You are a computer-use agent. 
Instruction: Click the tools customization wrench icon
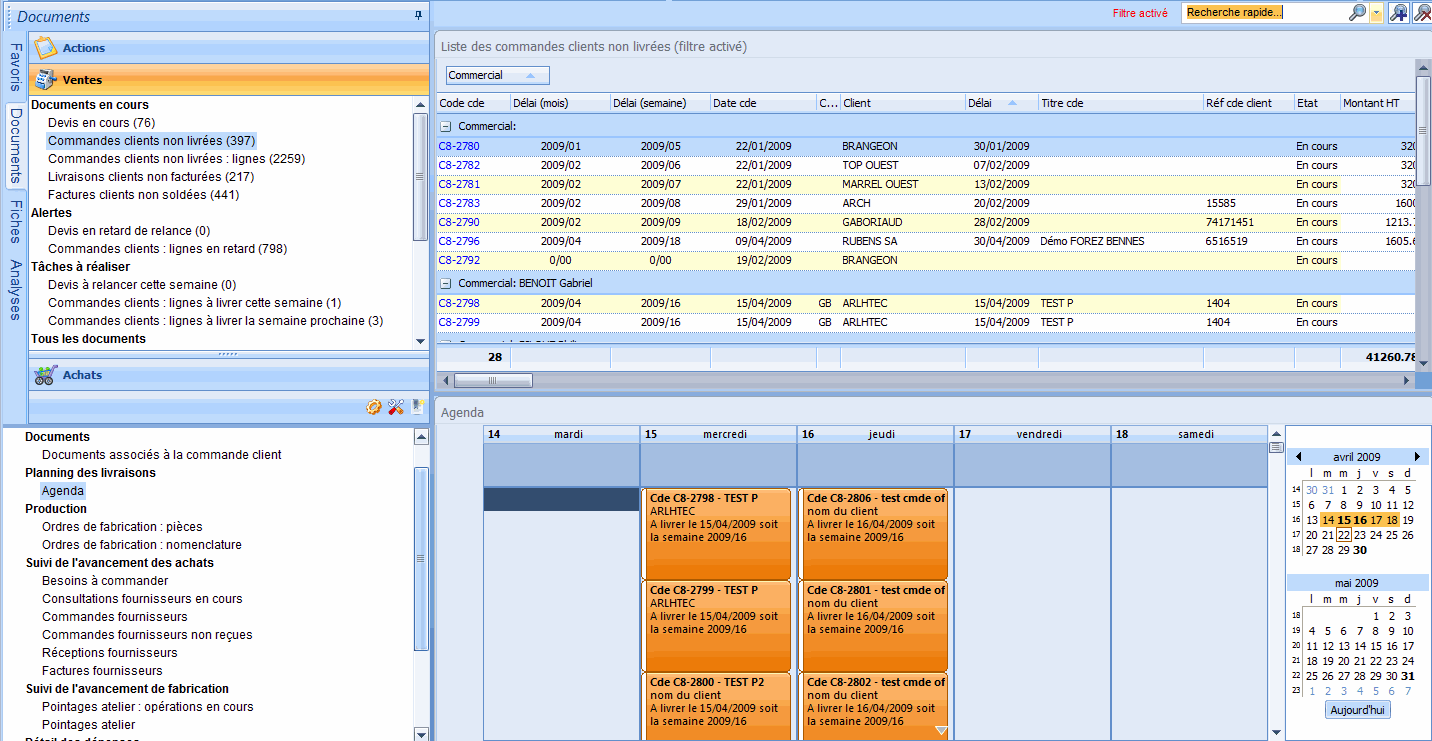pyautogui.click(x=395, y=407)
